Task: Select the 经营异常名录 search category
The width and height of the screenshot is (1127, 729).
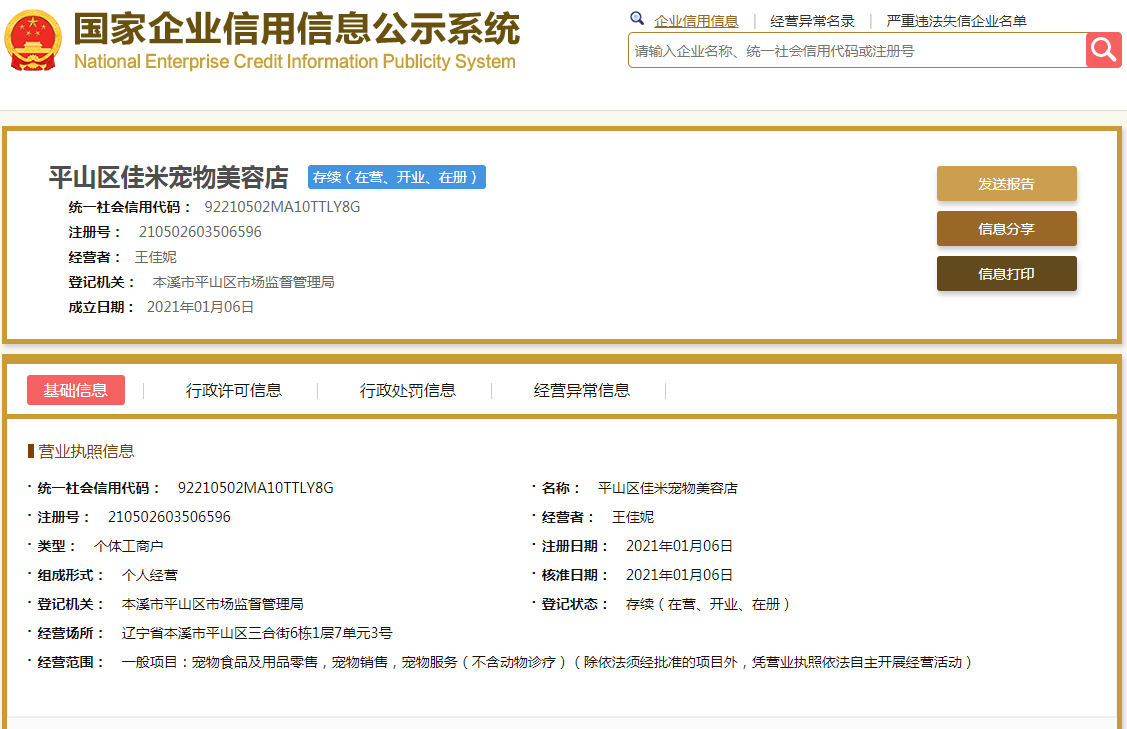Action: tap(812, 21)
